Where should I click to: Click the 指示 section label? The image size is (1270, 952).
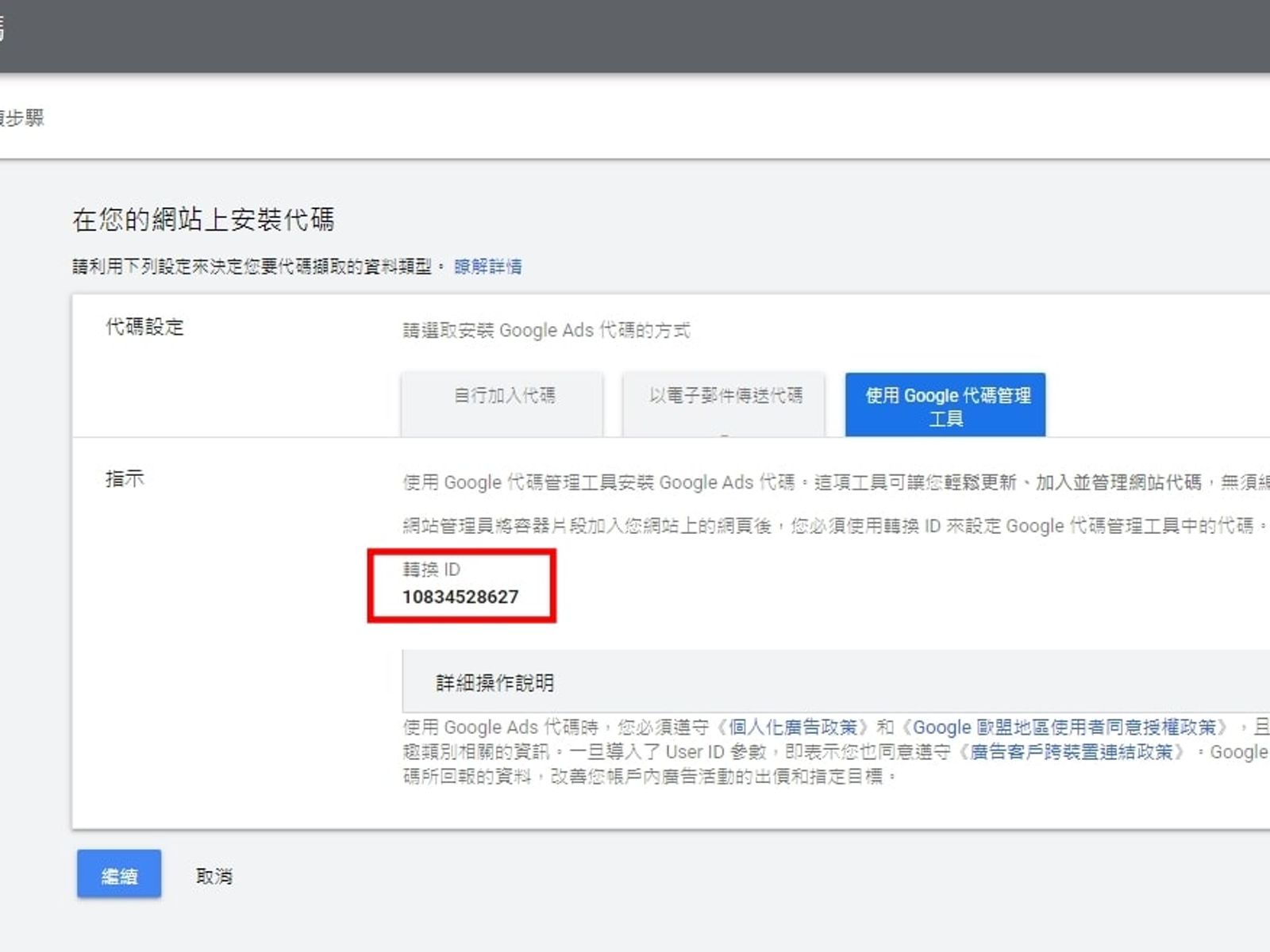(125, 478)
